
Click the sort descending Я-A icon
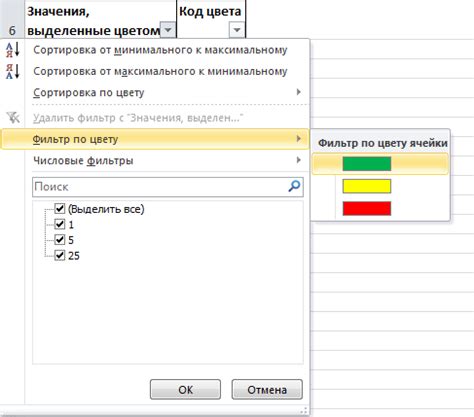[x=13, y=71]
